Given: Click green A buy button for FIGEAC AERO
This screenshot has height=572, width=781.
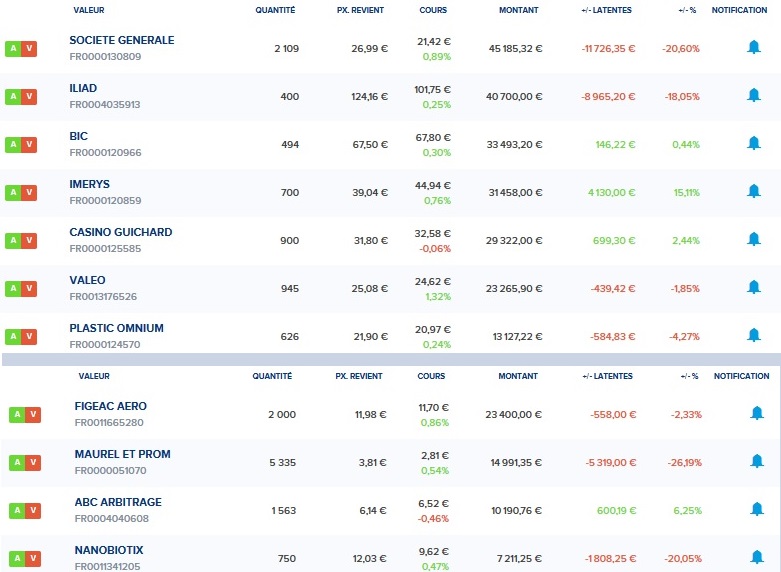Looking at the screenshot, I should [17, 415].
